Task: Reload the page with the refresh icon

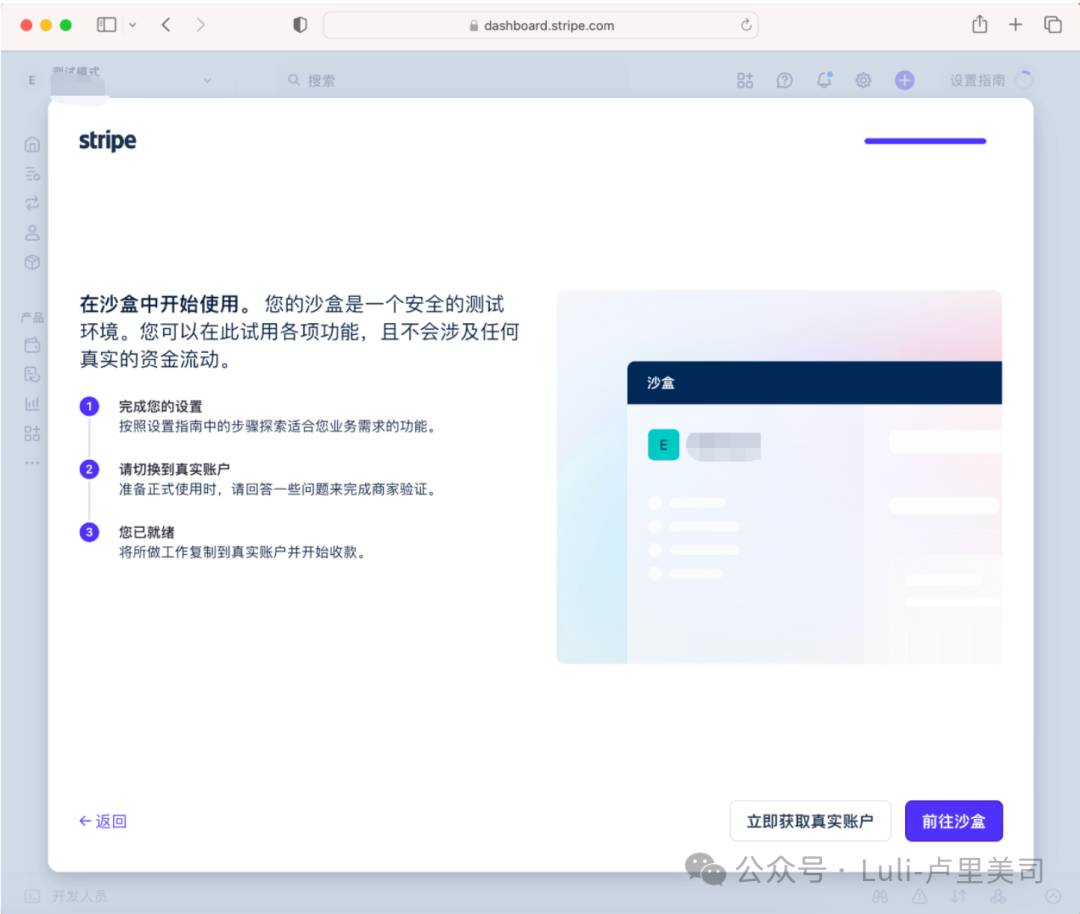Action: (746, 25)
